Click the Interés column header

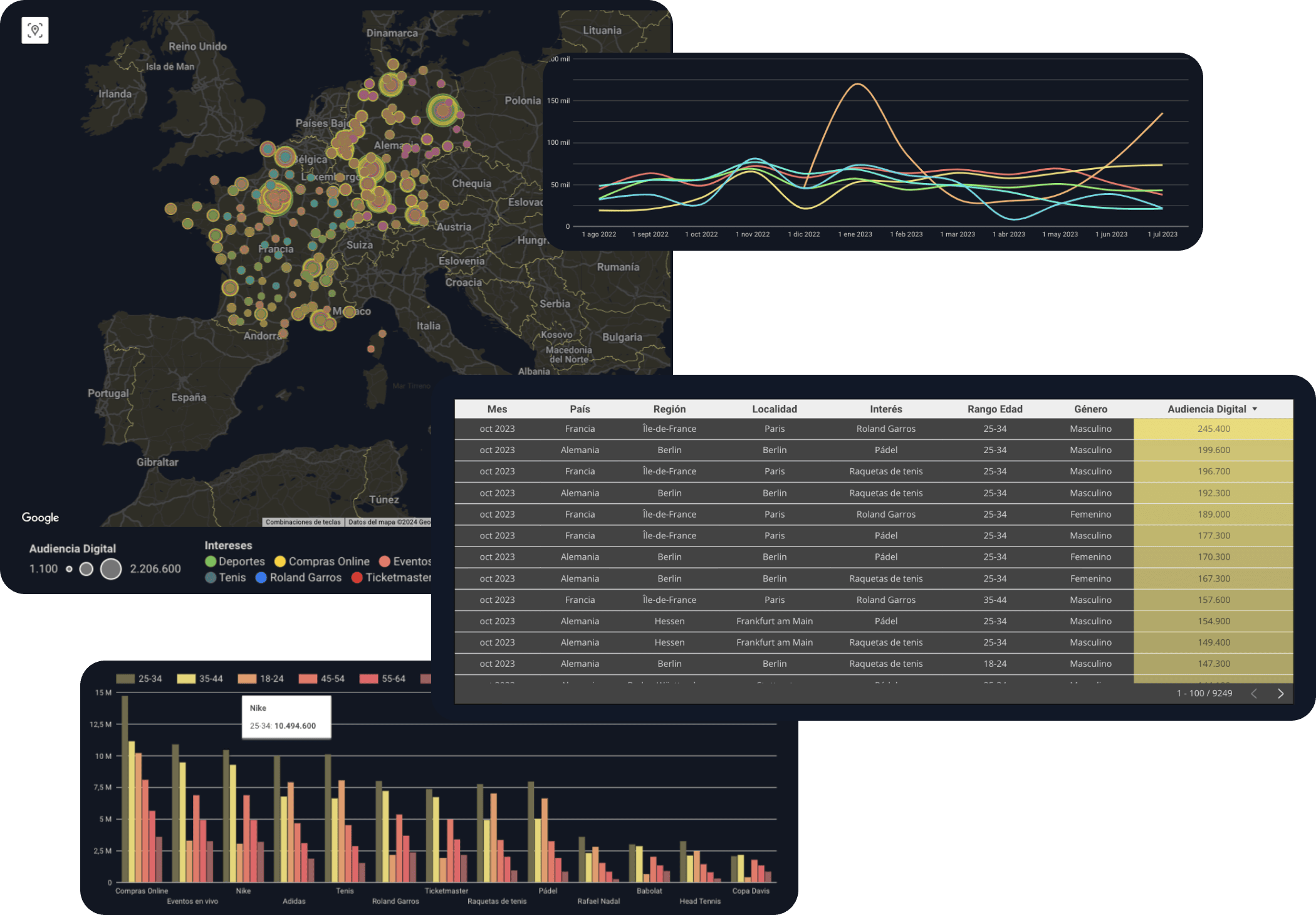[x=885, y=409]
